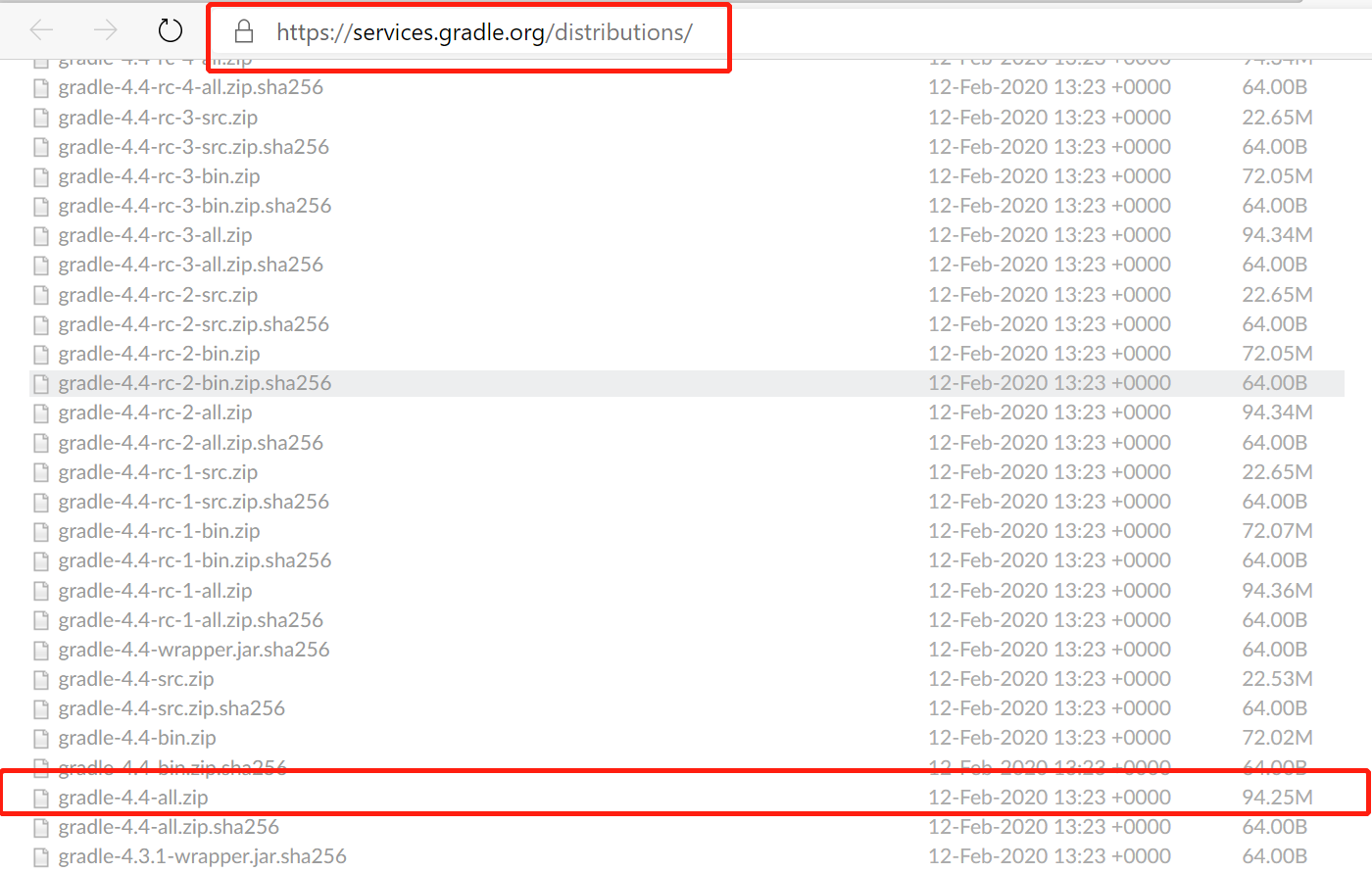This screenshot has width=1372, height=873.
Task: Download gradle-4.4-rc-2-bin.zip
Action: coord(159,354)
